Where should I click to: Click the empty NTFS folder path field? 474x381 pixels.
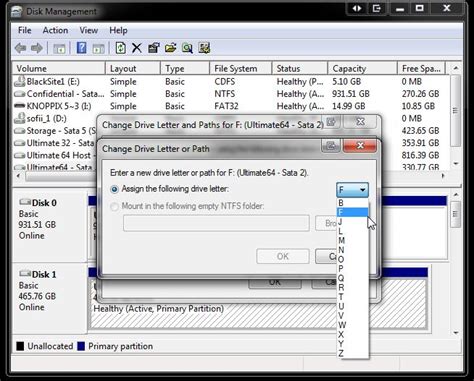216,223
